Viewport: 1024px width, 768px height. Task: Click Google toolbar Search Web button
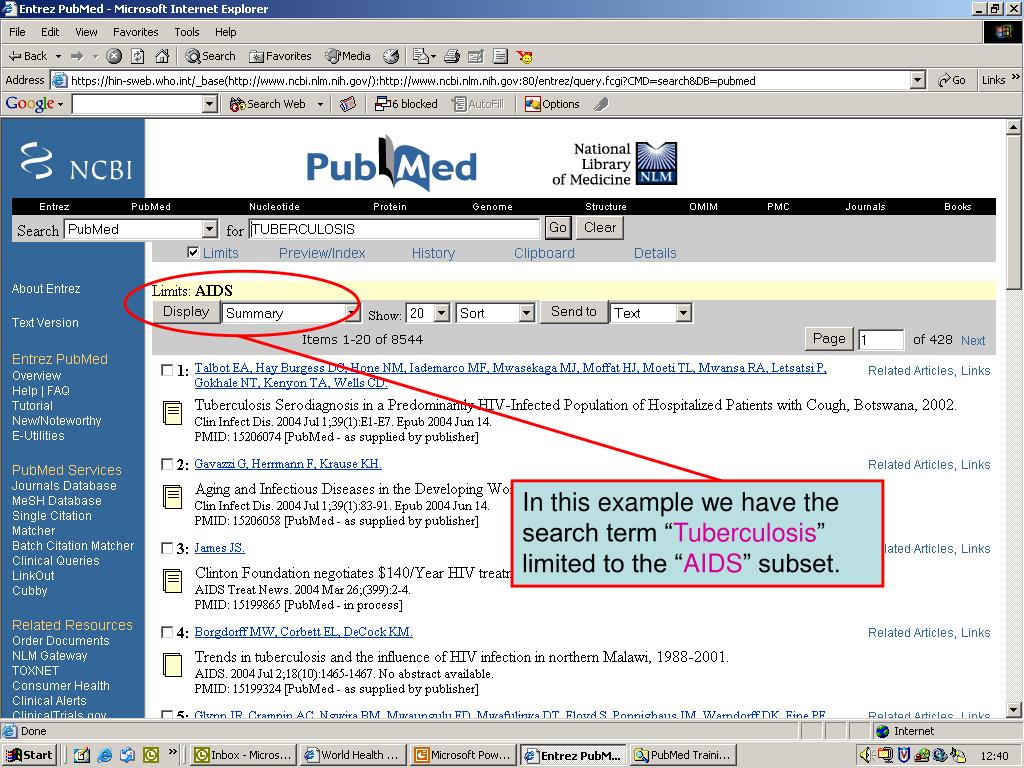point(268,104)
